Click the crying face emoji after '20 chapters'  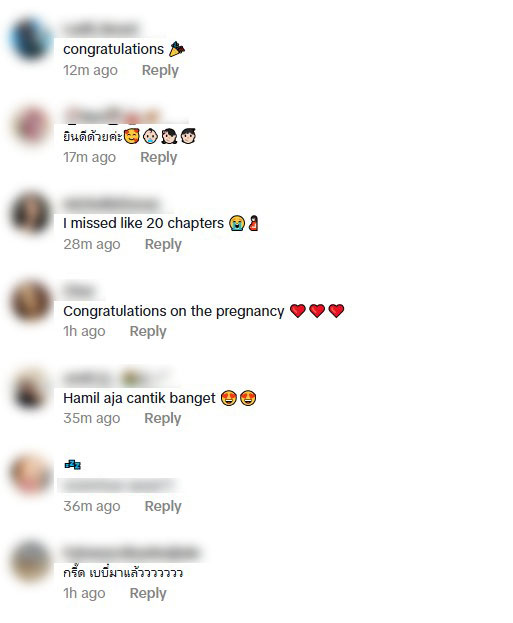coord(236,223)
